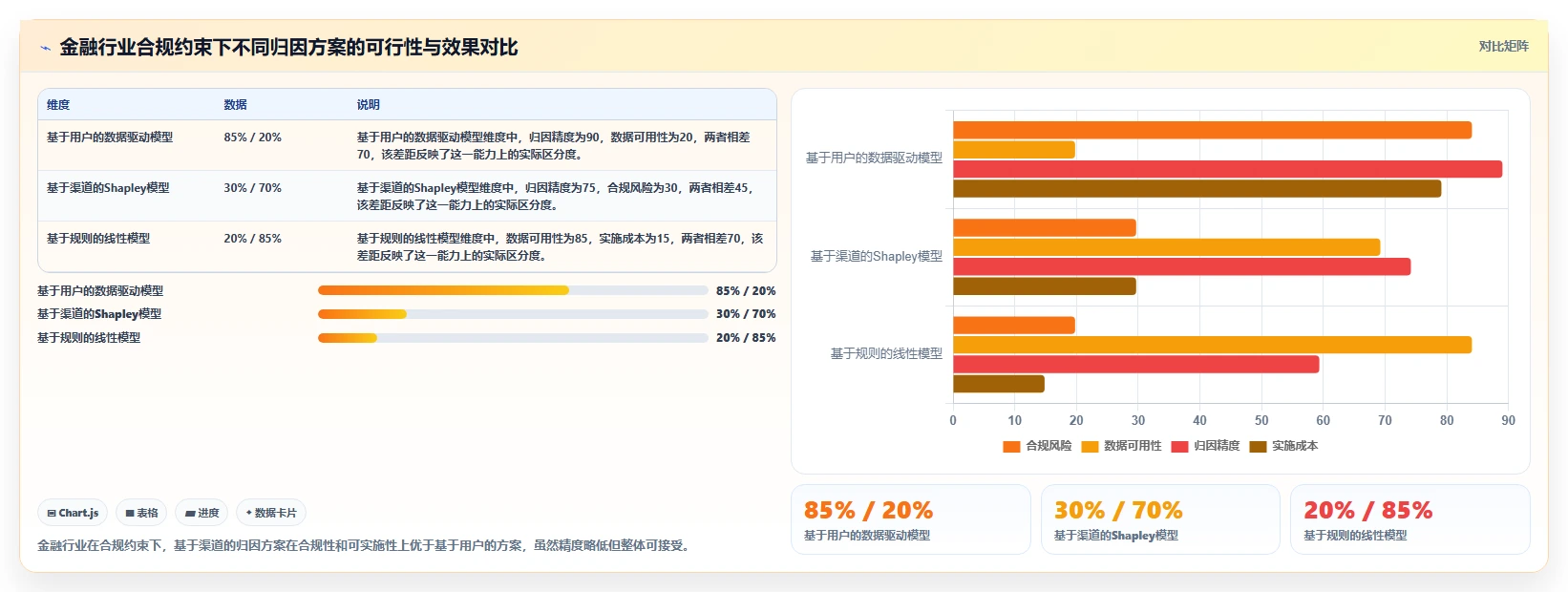Click the progress bar for 基于渠道的Shapley模型
1568x592 pixels.
click(x=513, y=314)
